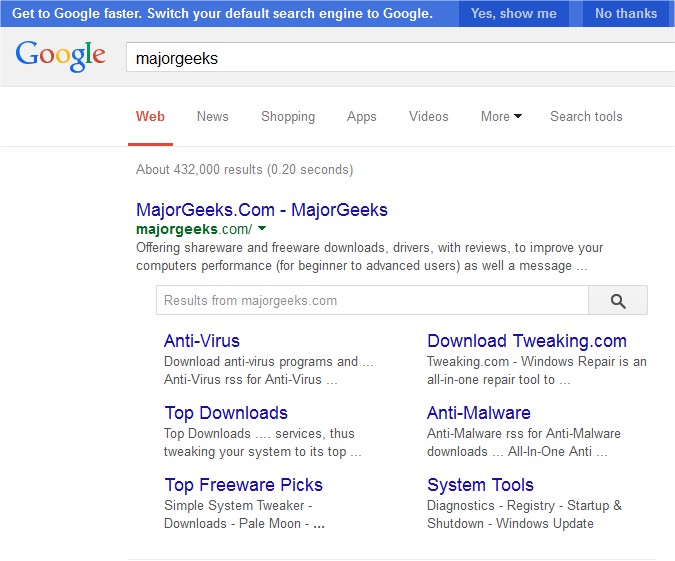Open the Anti-Virus sitelink

coord(202,341)
